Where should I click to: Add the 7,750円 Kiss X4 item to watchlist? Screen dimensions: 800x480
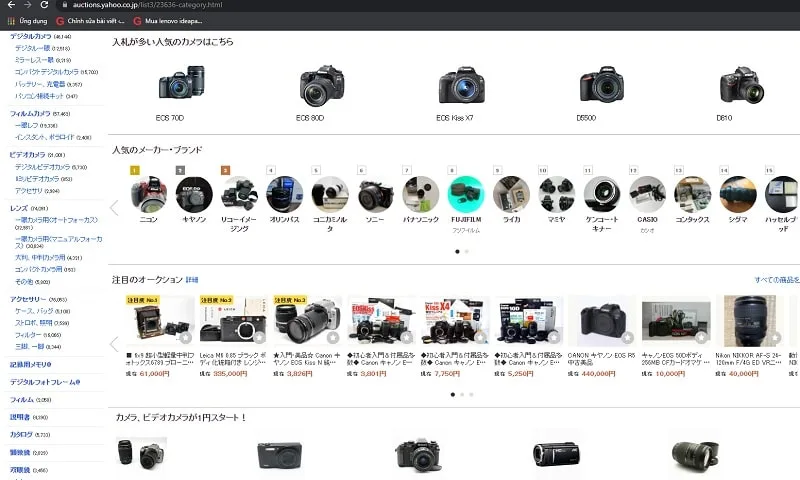tap(480, 338)
